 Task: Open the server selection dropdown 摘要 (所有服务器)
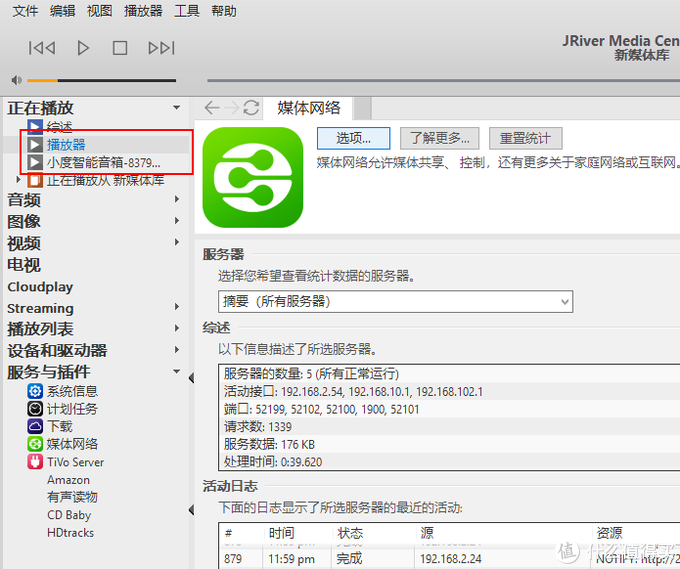coord(396,301)
